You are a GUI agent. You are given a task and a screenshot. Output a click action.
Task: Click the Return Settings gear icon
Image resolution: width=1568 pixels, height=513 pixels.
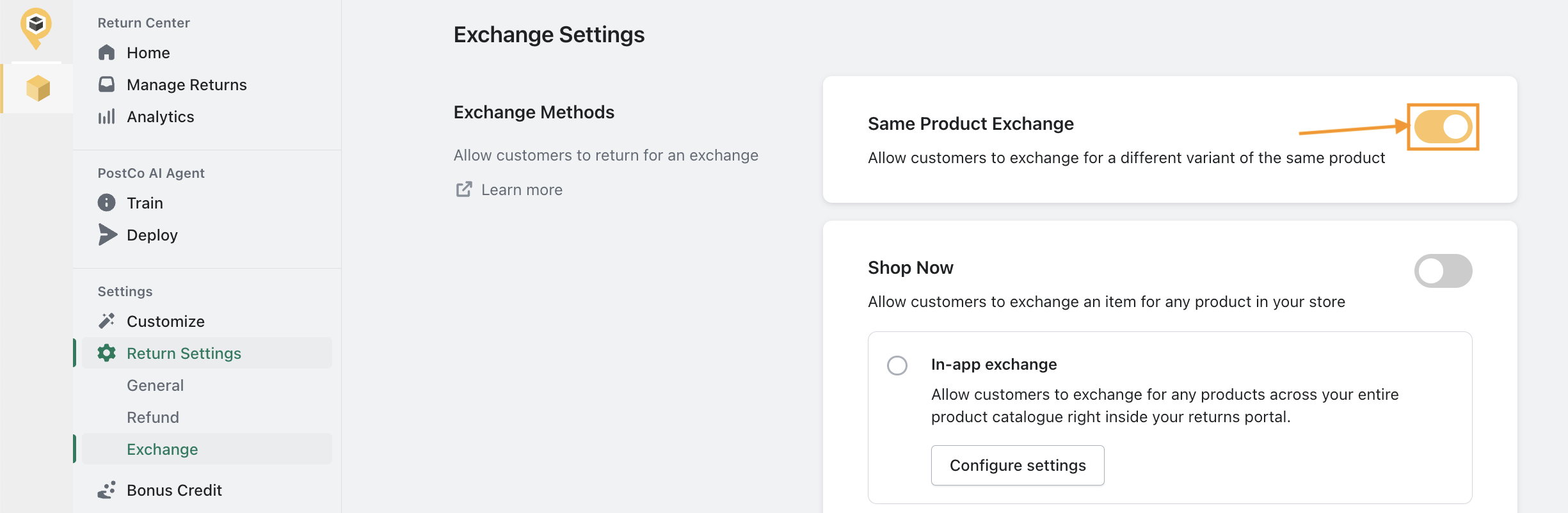pyautogui.click(x=107, y=353)
